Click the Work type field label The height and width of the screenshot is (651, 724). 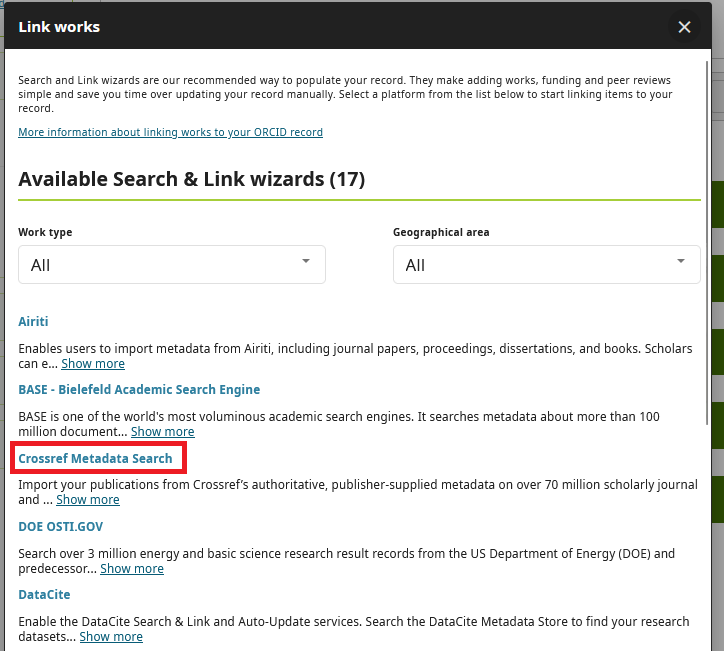click(x=45, y=232)
